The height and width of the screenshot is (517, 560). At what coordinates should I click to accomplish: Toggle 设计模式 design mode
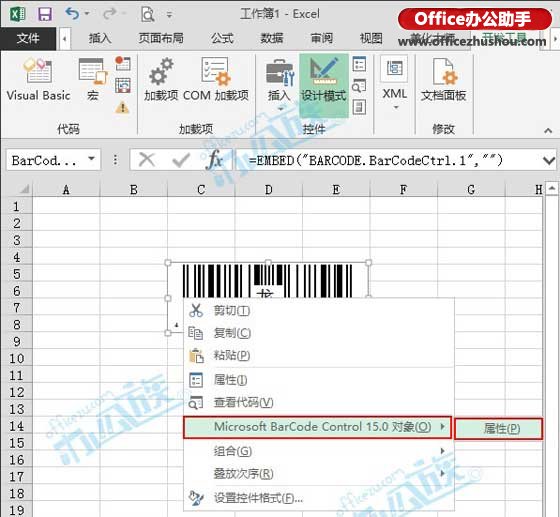324,86
